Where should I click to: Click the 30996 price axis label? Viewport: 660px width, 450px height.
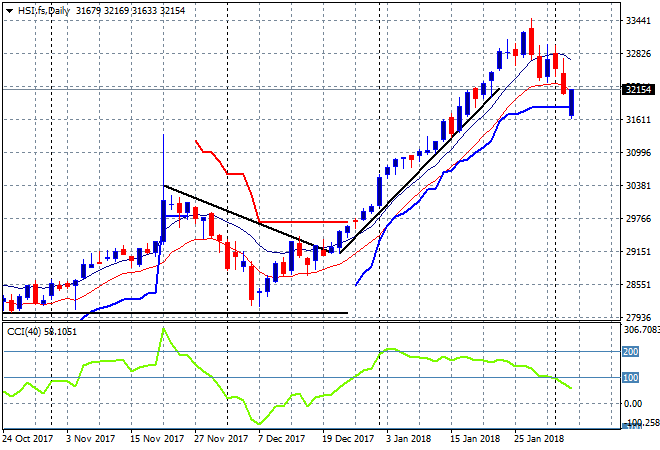pos(638,152)
